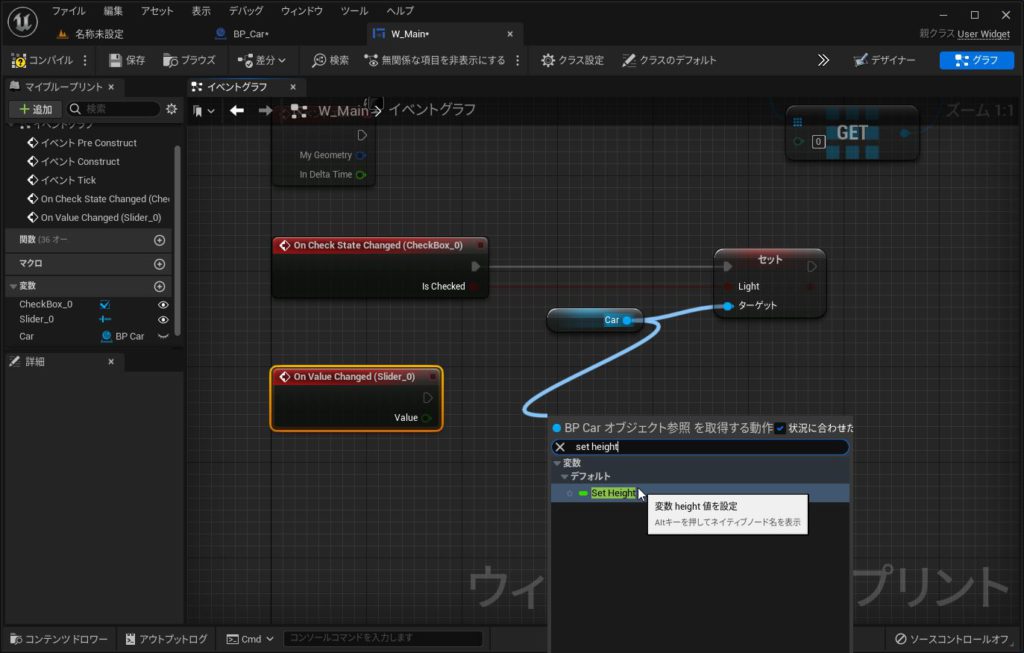This screenshot has height=653, width=1024.
Task: Add a new macro with plus icon
Action: [159, 264]
